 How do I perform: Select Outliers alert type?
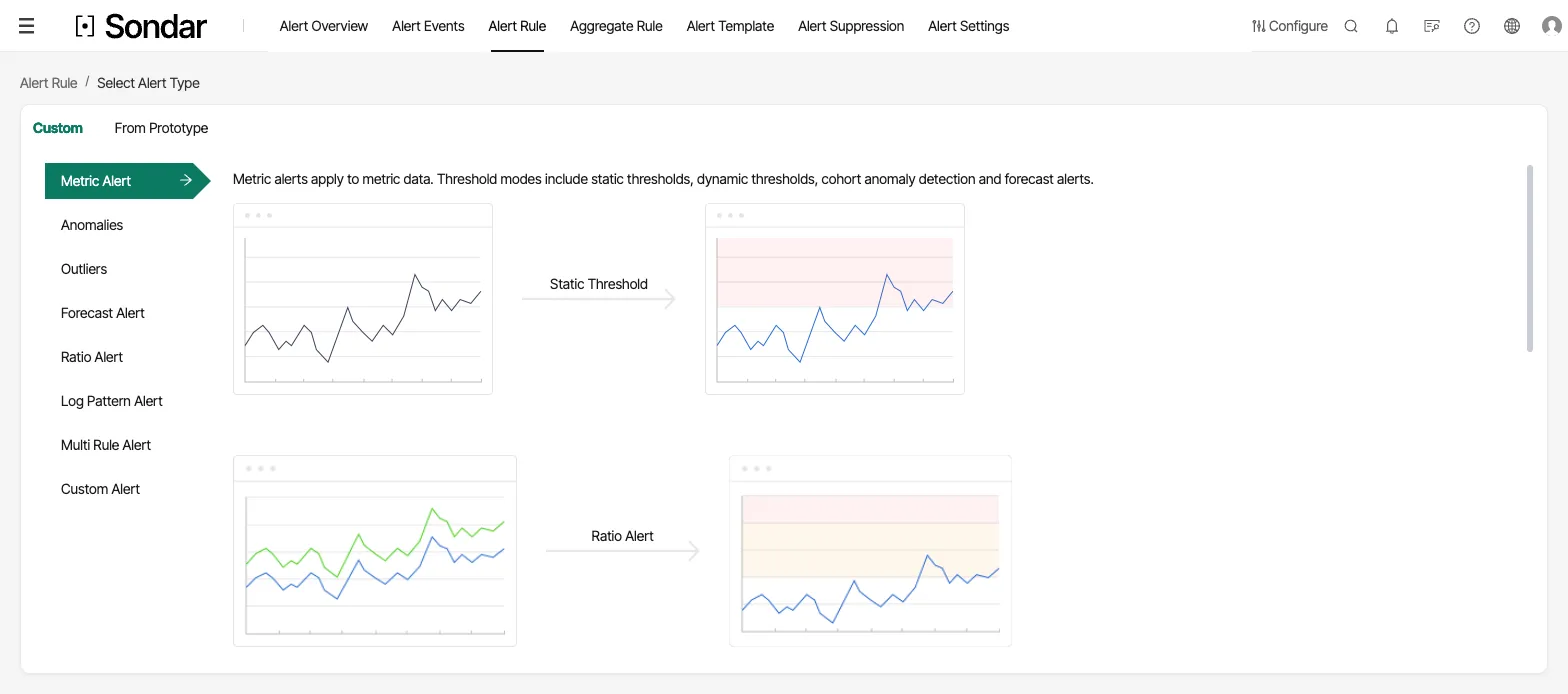click(x=84, y=269)
